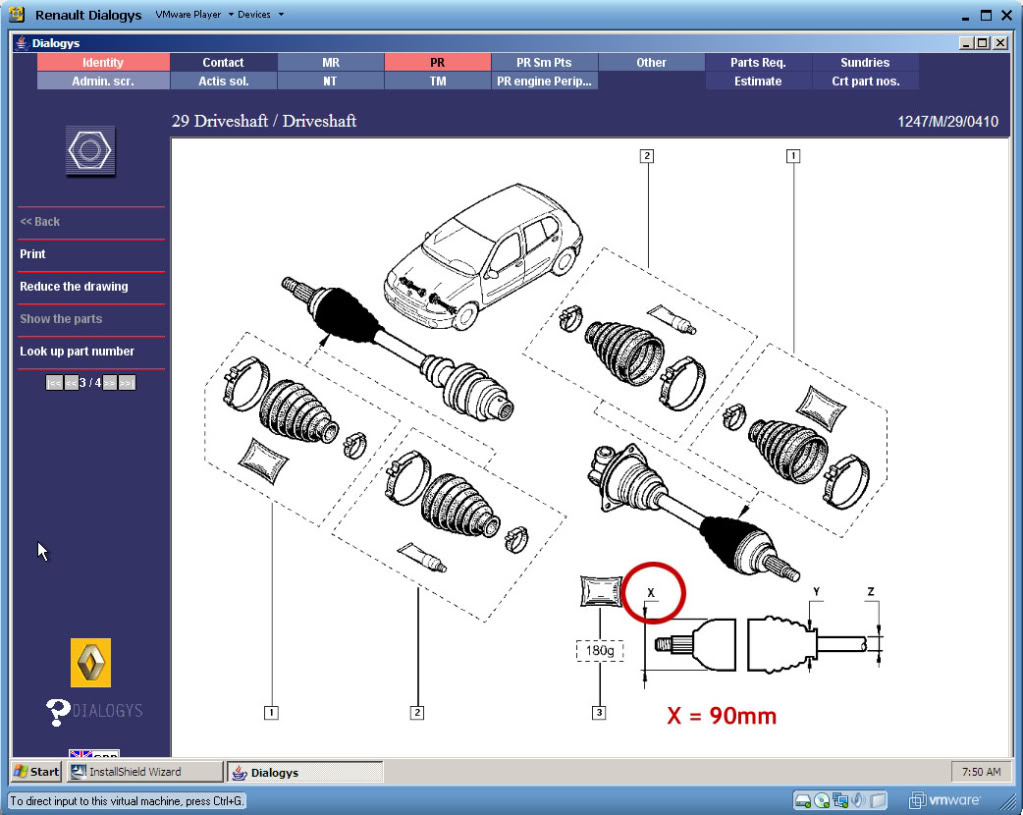Click the VMware CD/DVD drive icon
The height and width of the screenshot is (815, 1023).
pyautogui.click(x=821, y=801)
